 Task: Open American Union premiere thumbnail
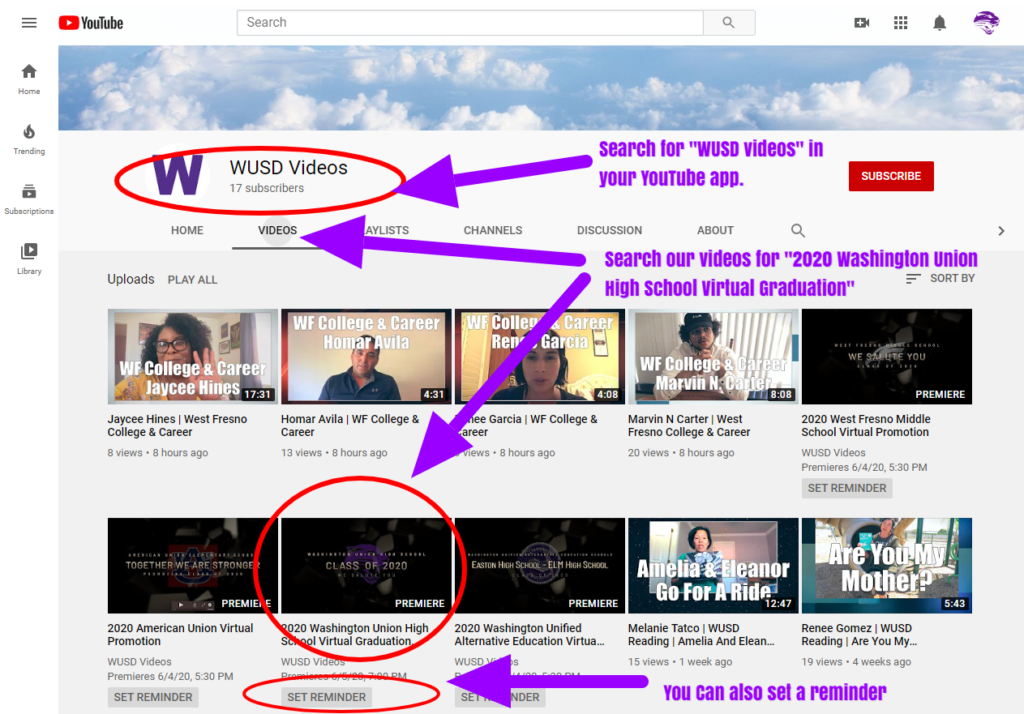[x=193, y=566]
